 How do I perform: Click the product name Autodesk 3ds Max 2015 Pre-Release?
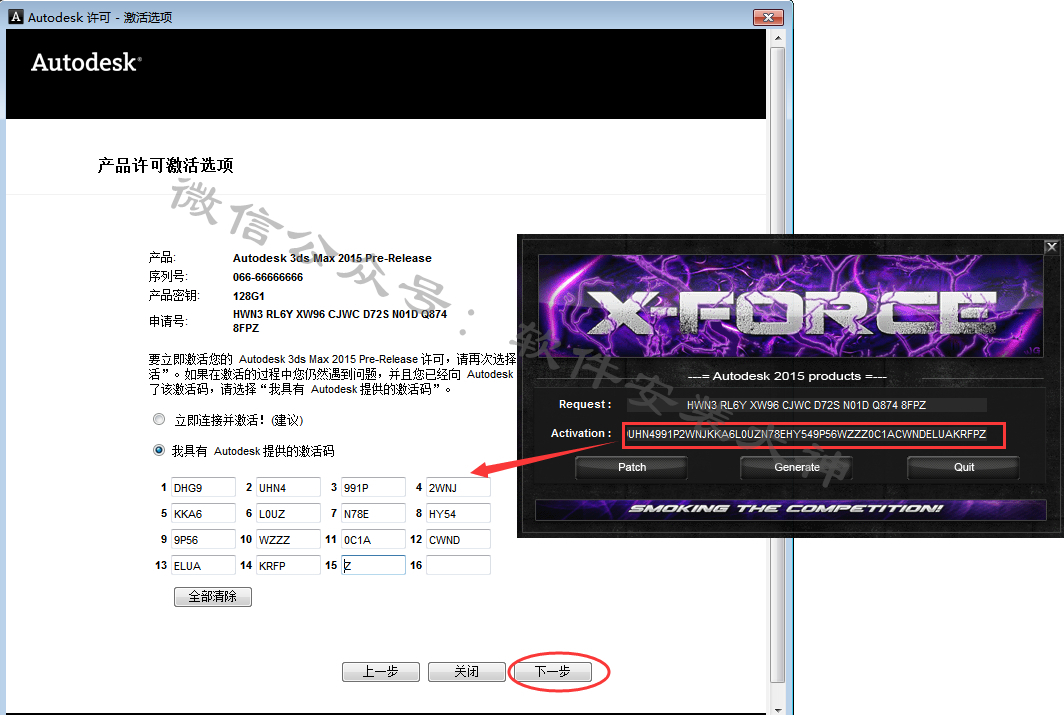pyautogui.click(x=332, y=258)
